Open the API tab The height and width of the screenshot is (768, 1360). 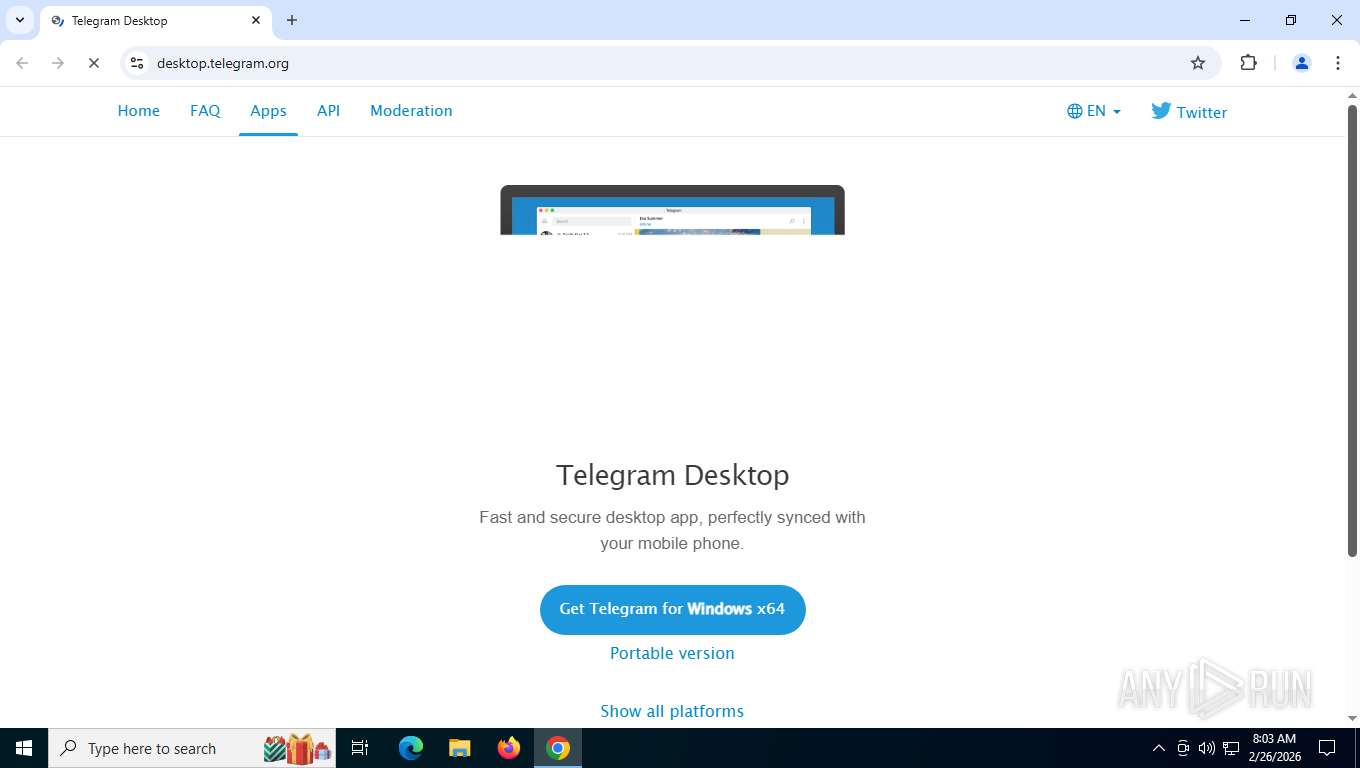click(x=328, y=111)
